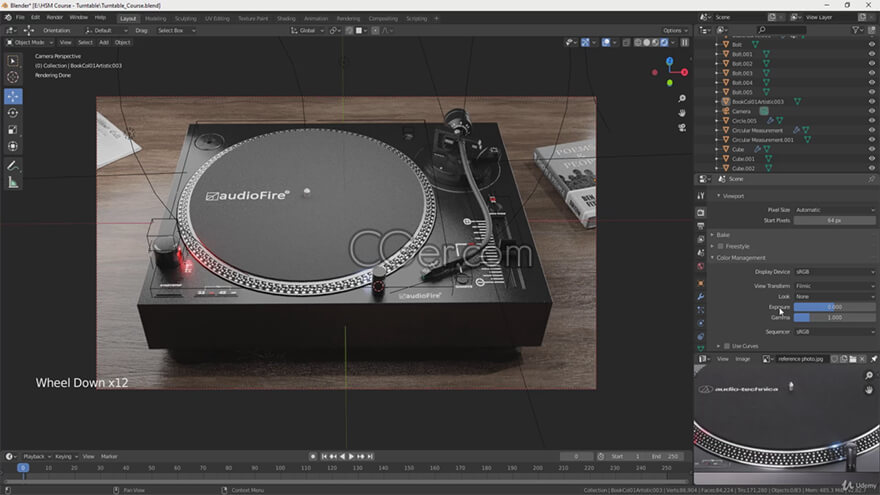Jump to the last frame

click(x=370, y=457)
